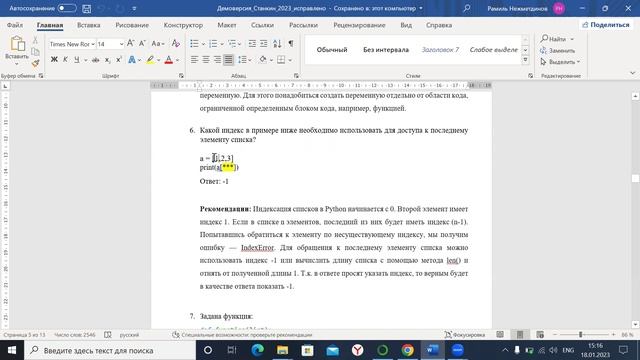Open the Макет tab

(x=227, y=25)
